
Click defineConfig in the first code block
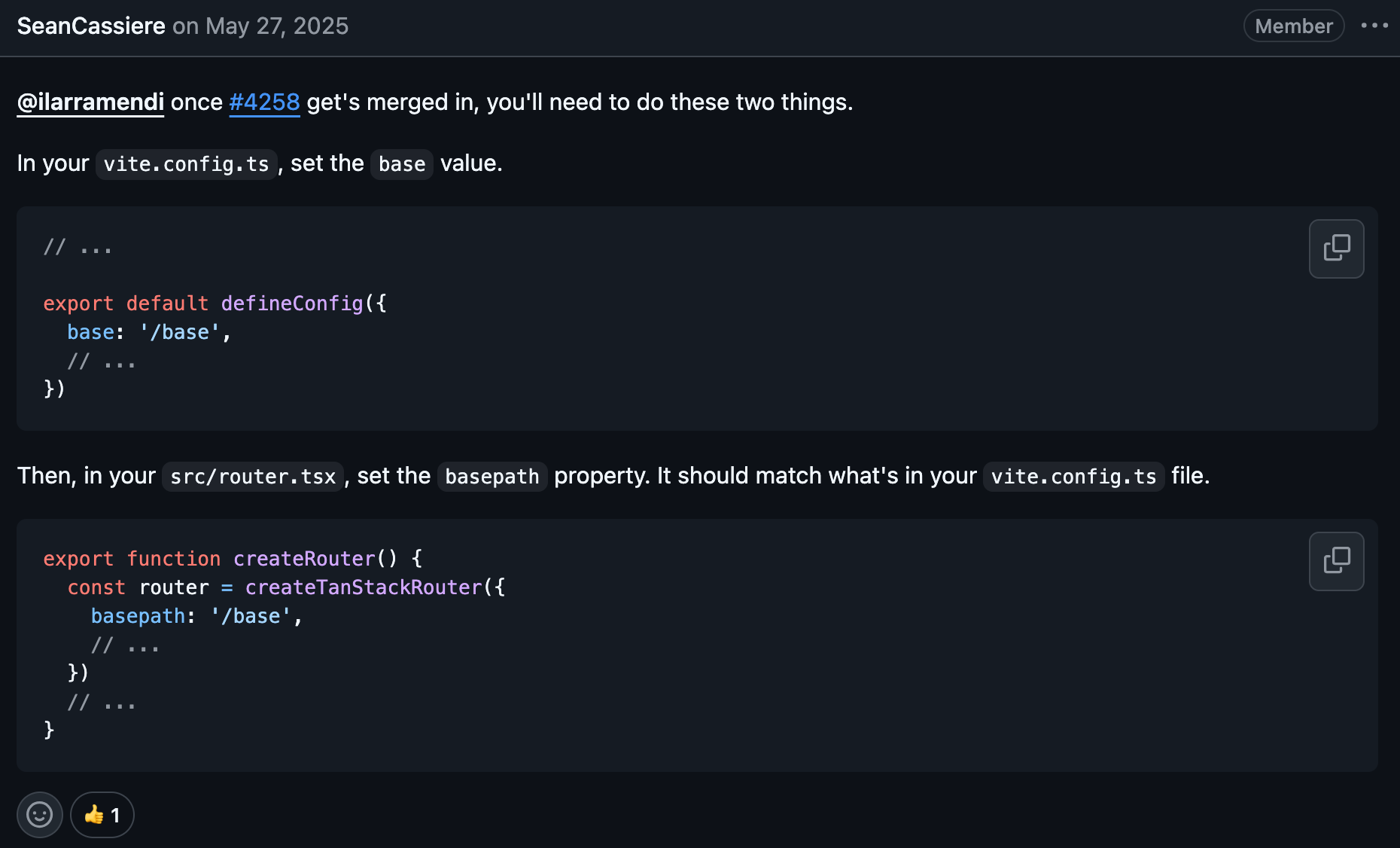tap(292, 304)
